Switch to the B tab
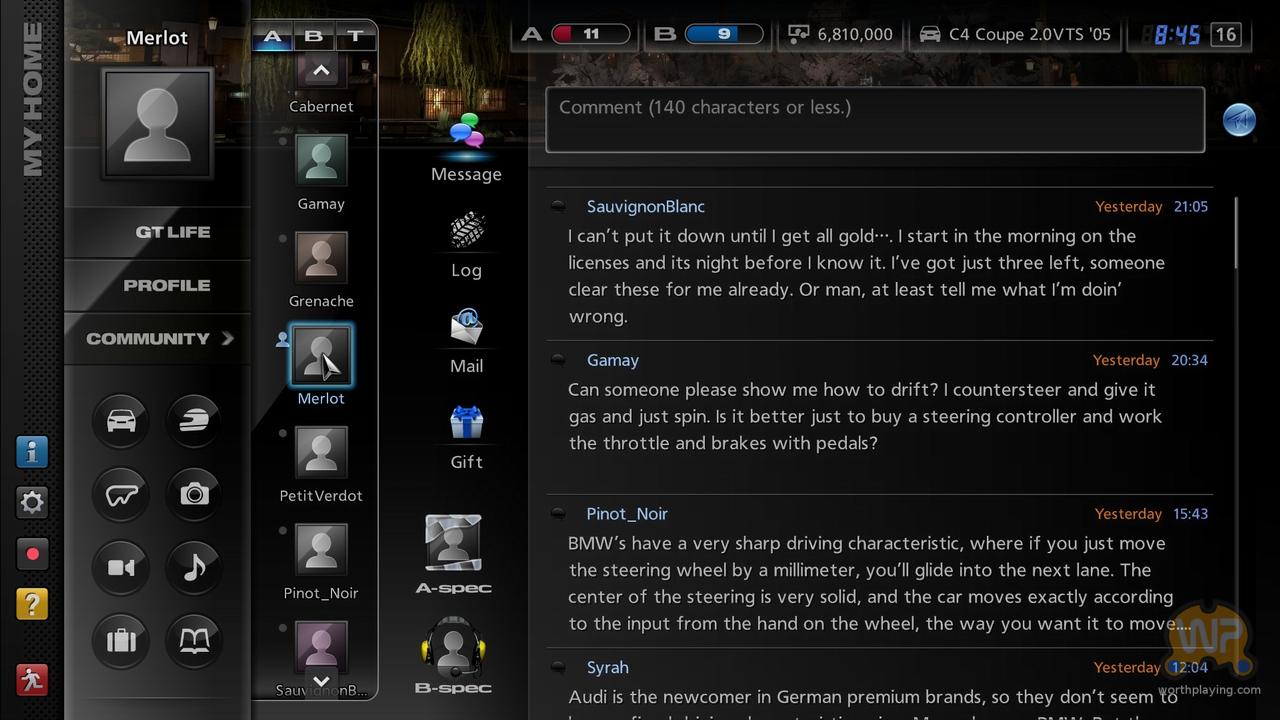Viewport: 1280px width, 720px height. coord(313,37)
